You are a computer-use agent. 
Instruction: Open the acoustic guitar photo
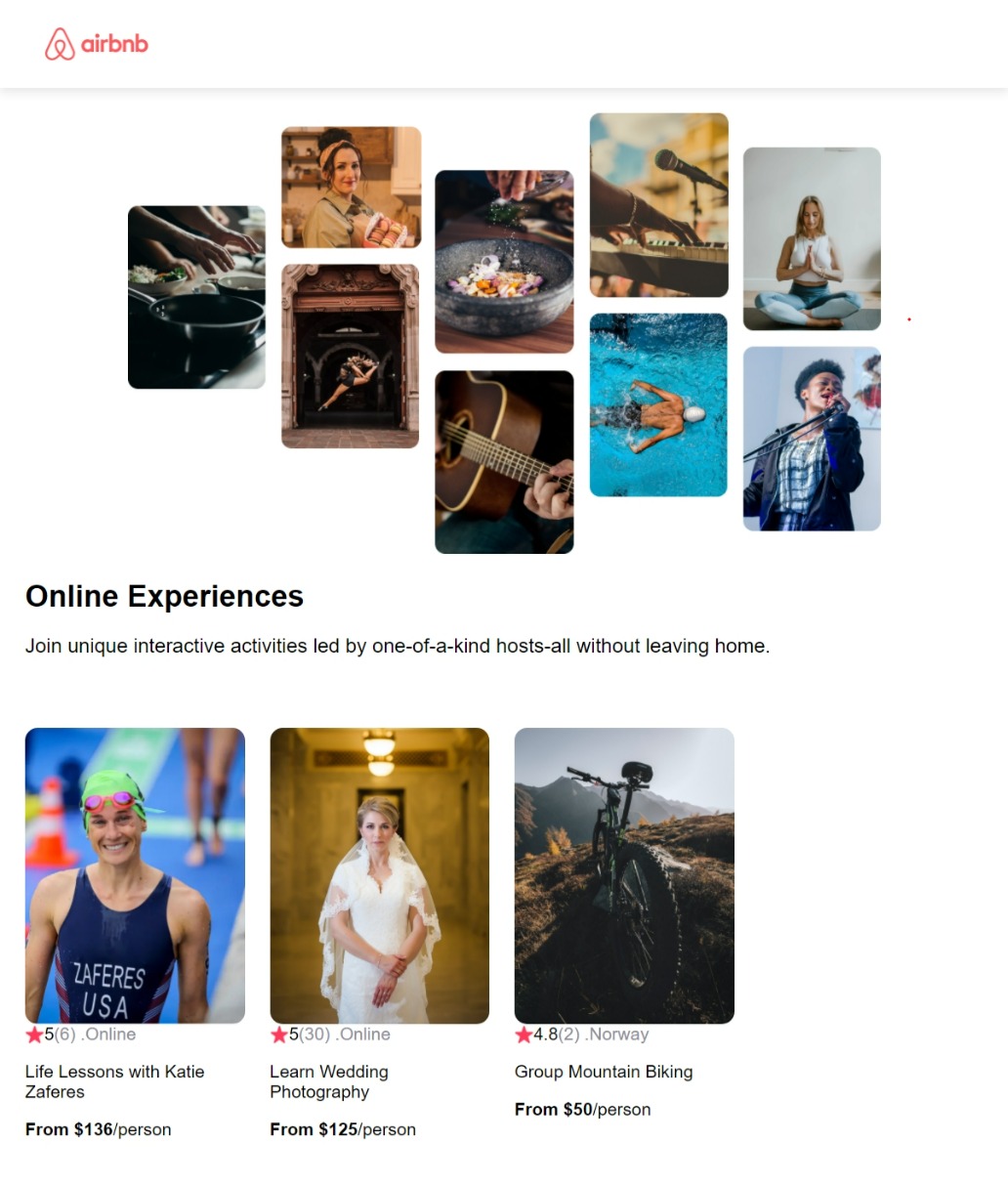(504, 462)
